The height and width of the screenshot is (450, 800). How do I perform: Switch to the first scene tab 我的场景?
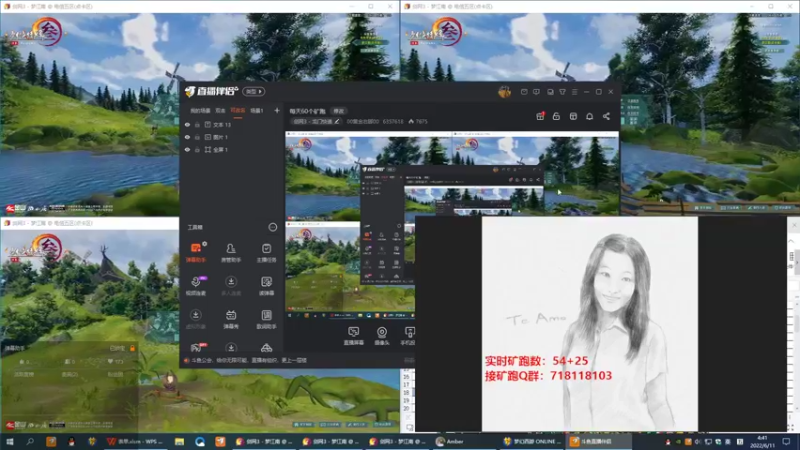[200, 110]
